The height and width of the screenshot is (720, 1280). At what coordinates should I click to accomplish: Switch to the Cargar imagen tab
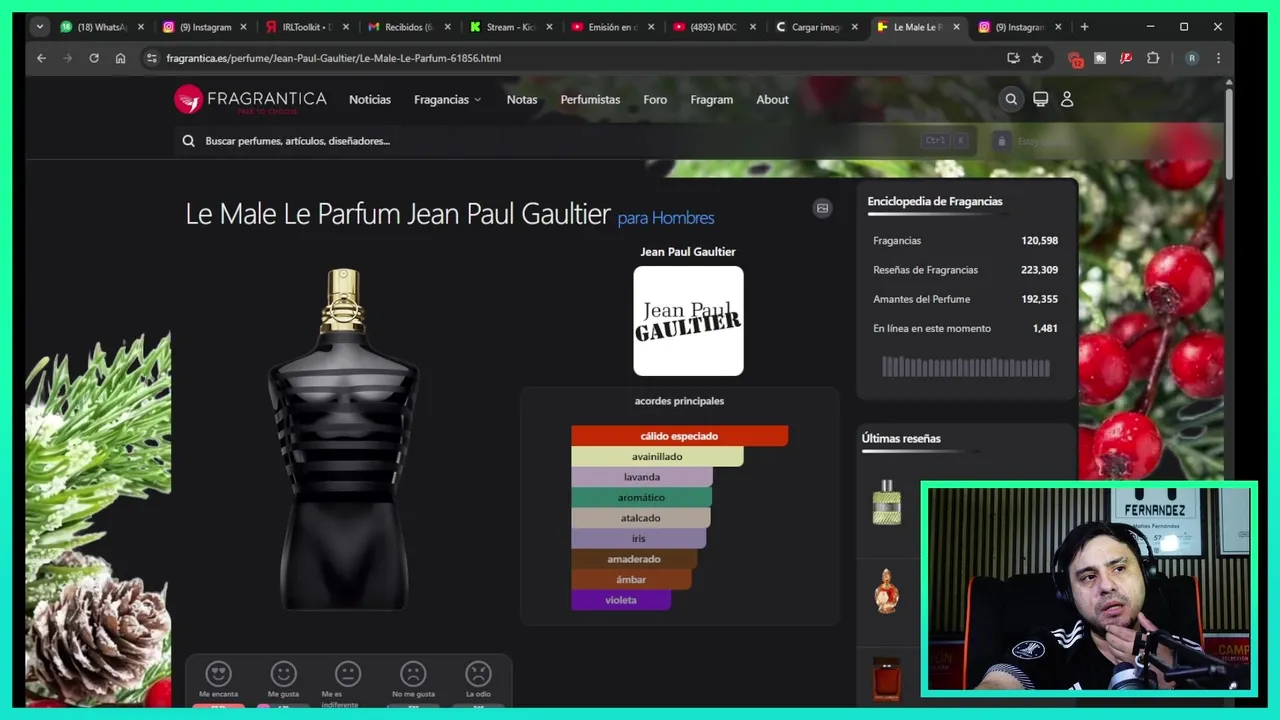pyautogui.click(x=816, y=27)
